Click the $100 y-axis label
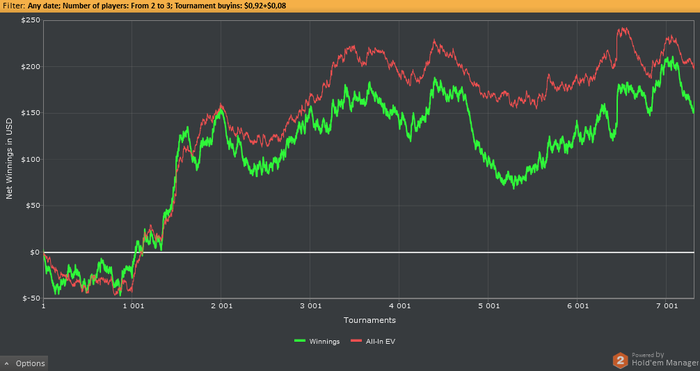 pos(30,159)
